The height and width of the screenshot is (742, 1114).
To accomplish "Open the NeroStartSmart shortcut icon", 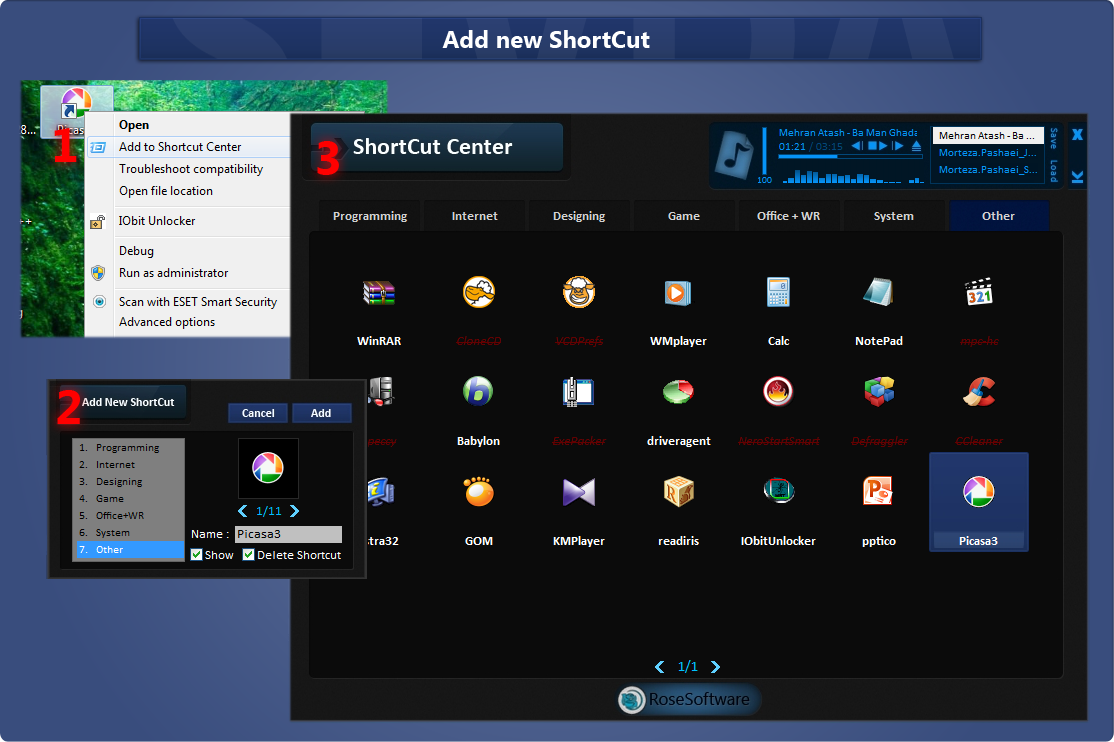I will coord(778,392).
